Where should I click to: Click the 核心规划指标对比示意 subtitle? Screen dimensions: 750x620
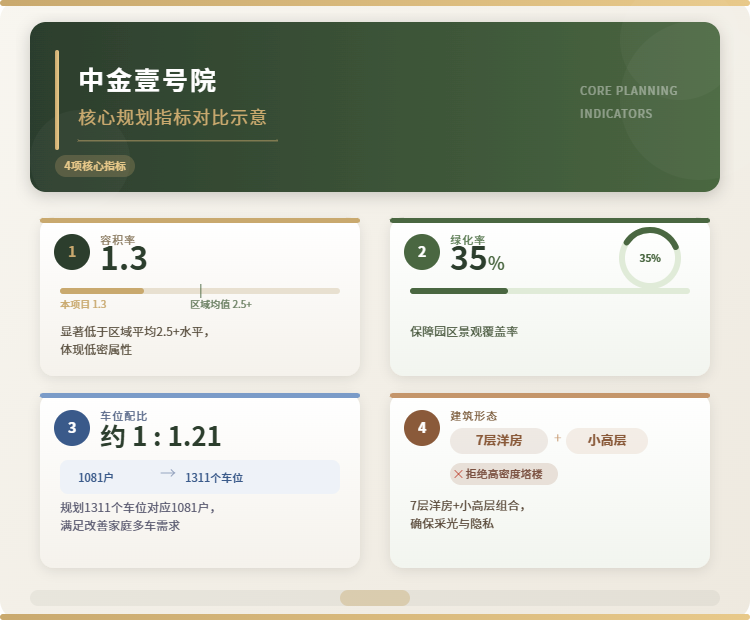pos(172,117)
